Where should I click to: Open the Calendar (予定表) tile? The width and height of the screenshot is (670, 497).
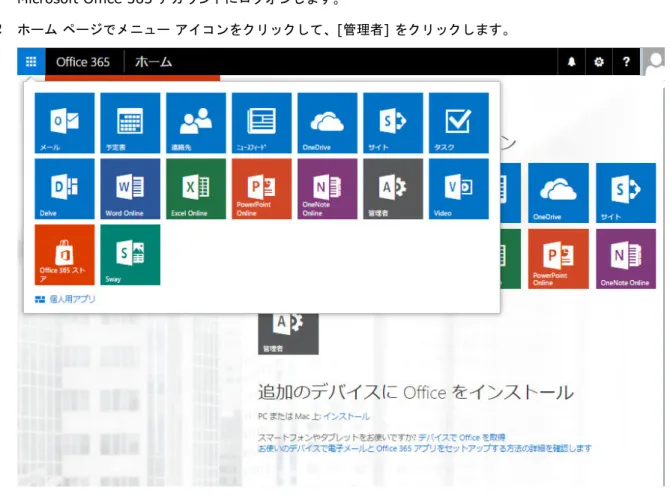[130, 123]
